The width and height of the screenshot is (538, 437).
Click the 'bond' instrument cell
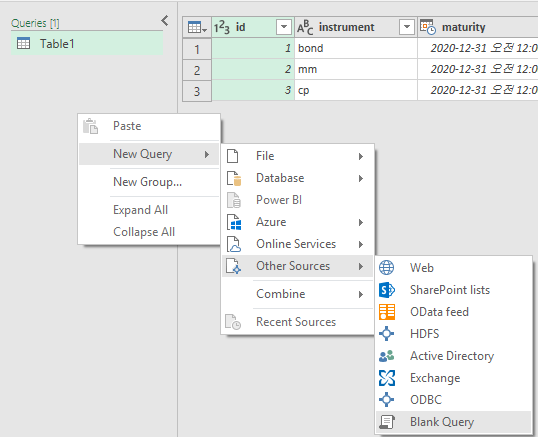tap(356, 48)
